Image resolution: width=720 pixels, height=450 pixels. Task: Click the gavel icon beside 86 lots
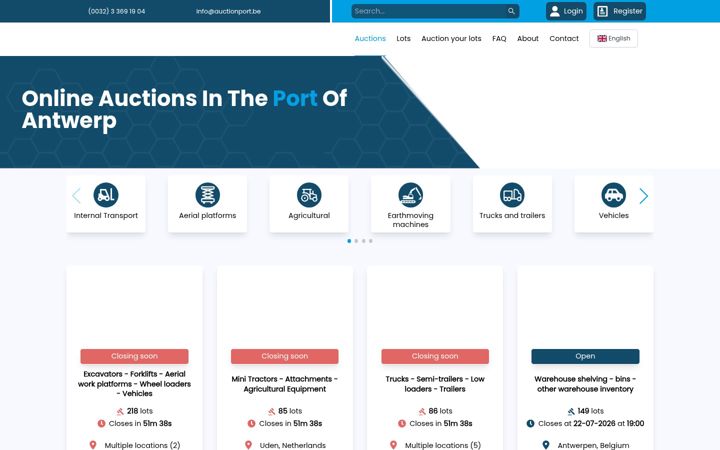coord(422,411)
